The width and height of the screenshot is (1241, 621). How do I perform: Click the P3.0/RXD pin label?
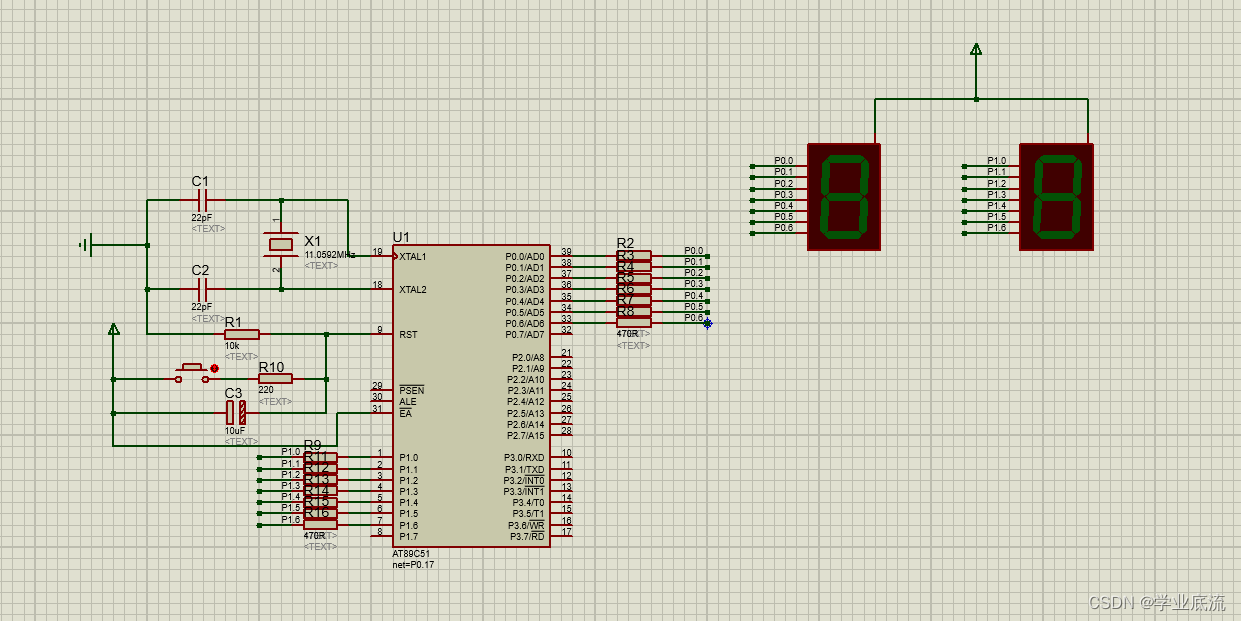[x=524, y=458]
